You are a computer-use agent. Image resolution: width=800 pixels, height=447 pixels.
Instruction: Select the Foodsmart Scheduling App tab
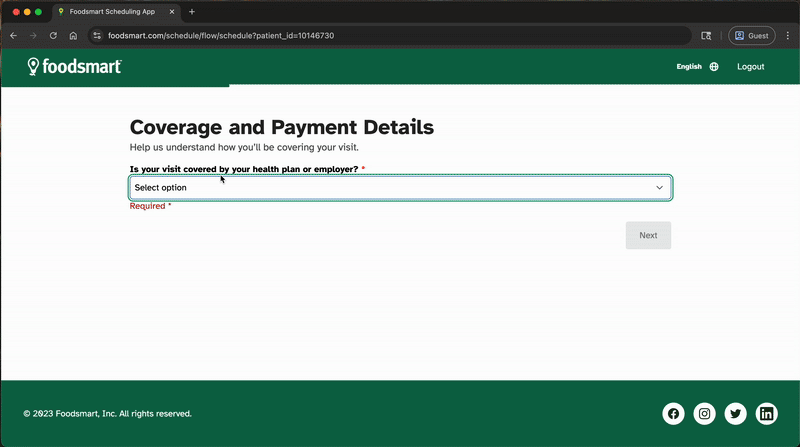point(110,12)
